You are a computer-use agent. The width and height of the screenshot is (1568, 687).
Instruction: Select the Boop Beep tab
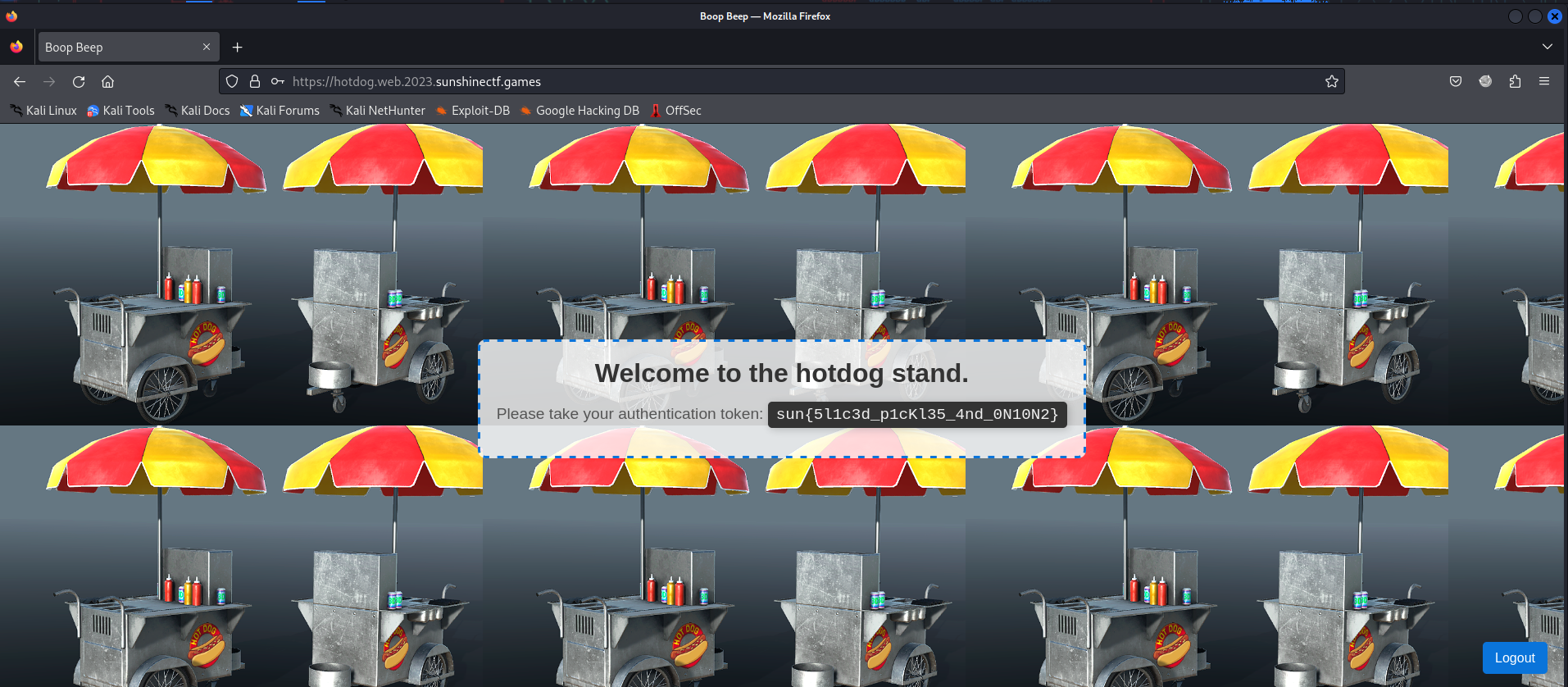(115, 48)
